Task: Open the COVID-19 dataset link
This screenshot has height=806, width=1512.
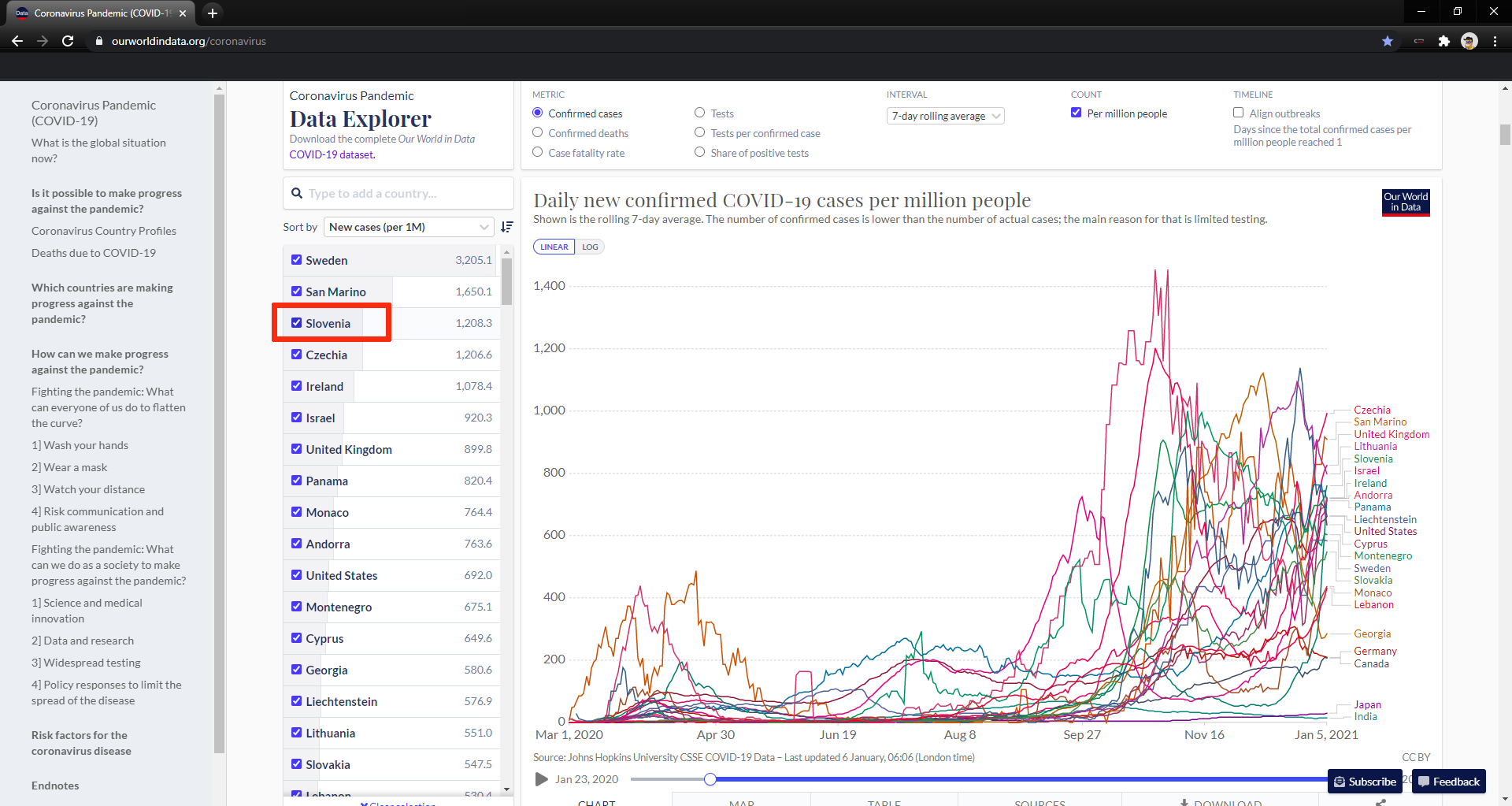Action: [332, 154]
